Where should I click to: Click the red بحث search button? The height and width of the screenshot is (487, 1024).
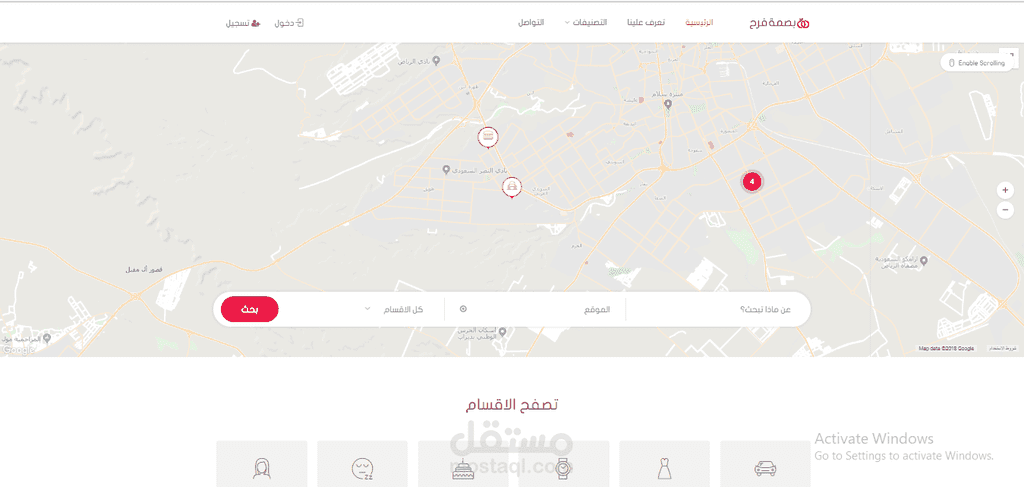(249, 309)
